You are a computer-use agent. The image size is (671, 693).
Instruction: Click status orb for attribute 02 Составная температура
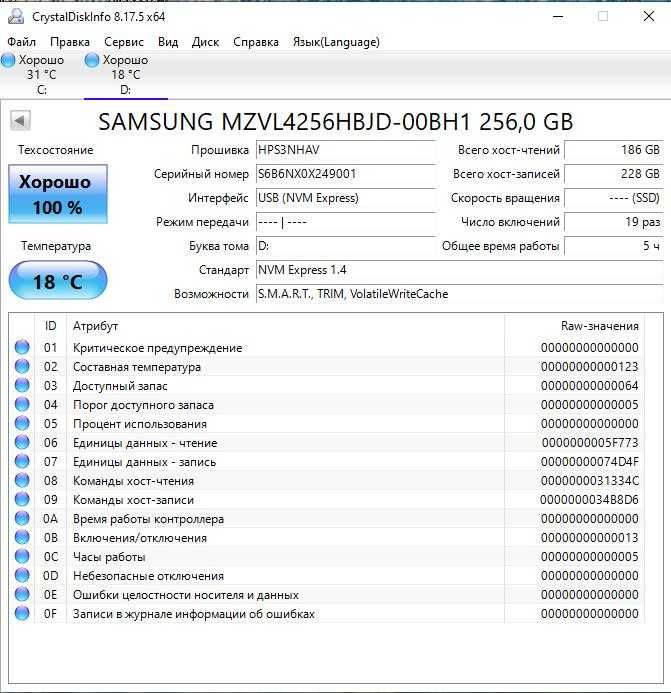[22, 366]
